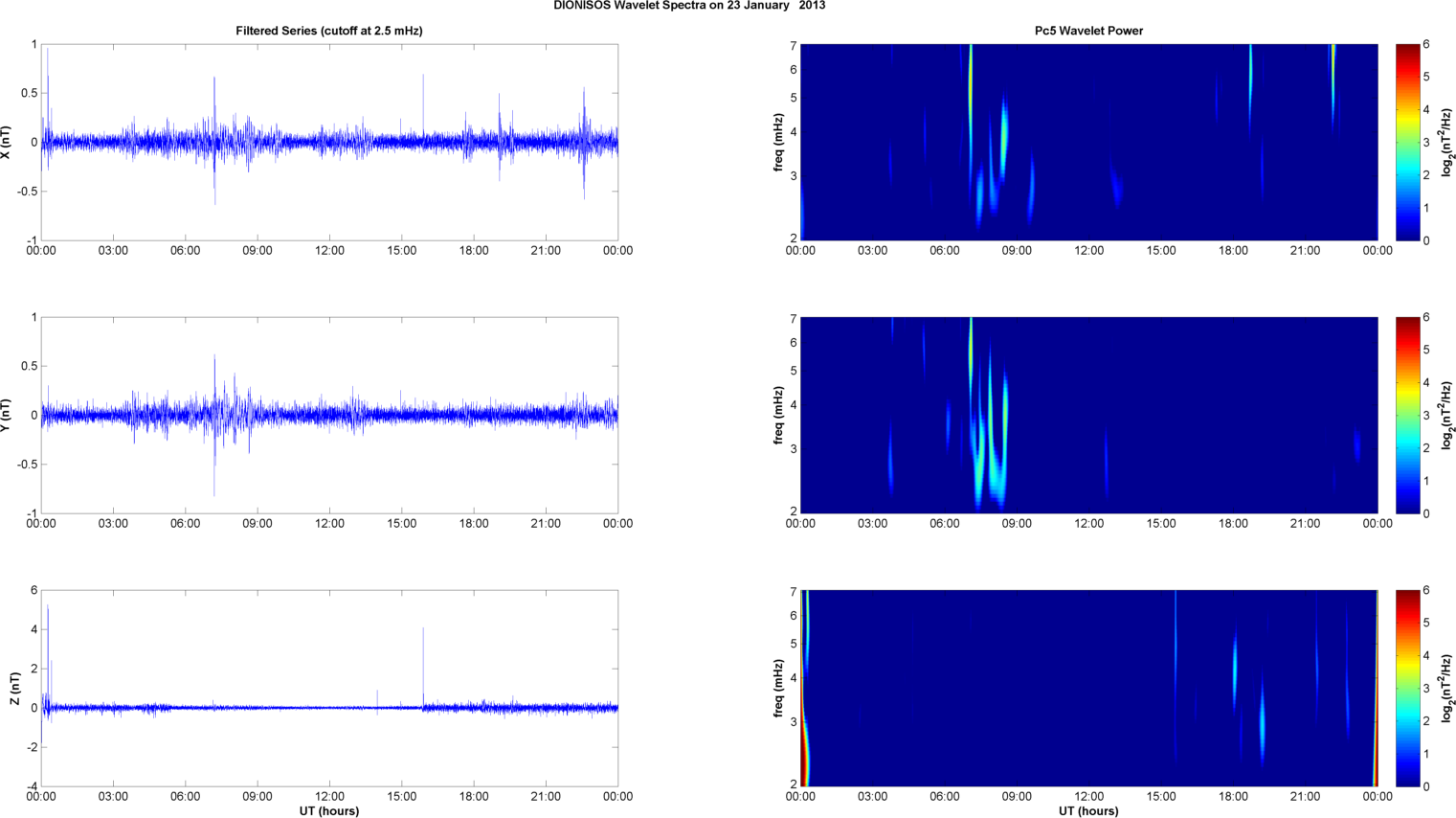Viewport: 1456px width, 818px height.
Task: Click the '18:00' tick under the Y series plot
Action: (x=474, y=524)
